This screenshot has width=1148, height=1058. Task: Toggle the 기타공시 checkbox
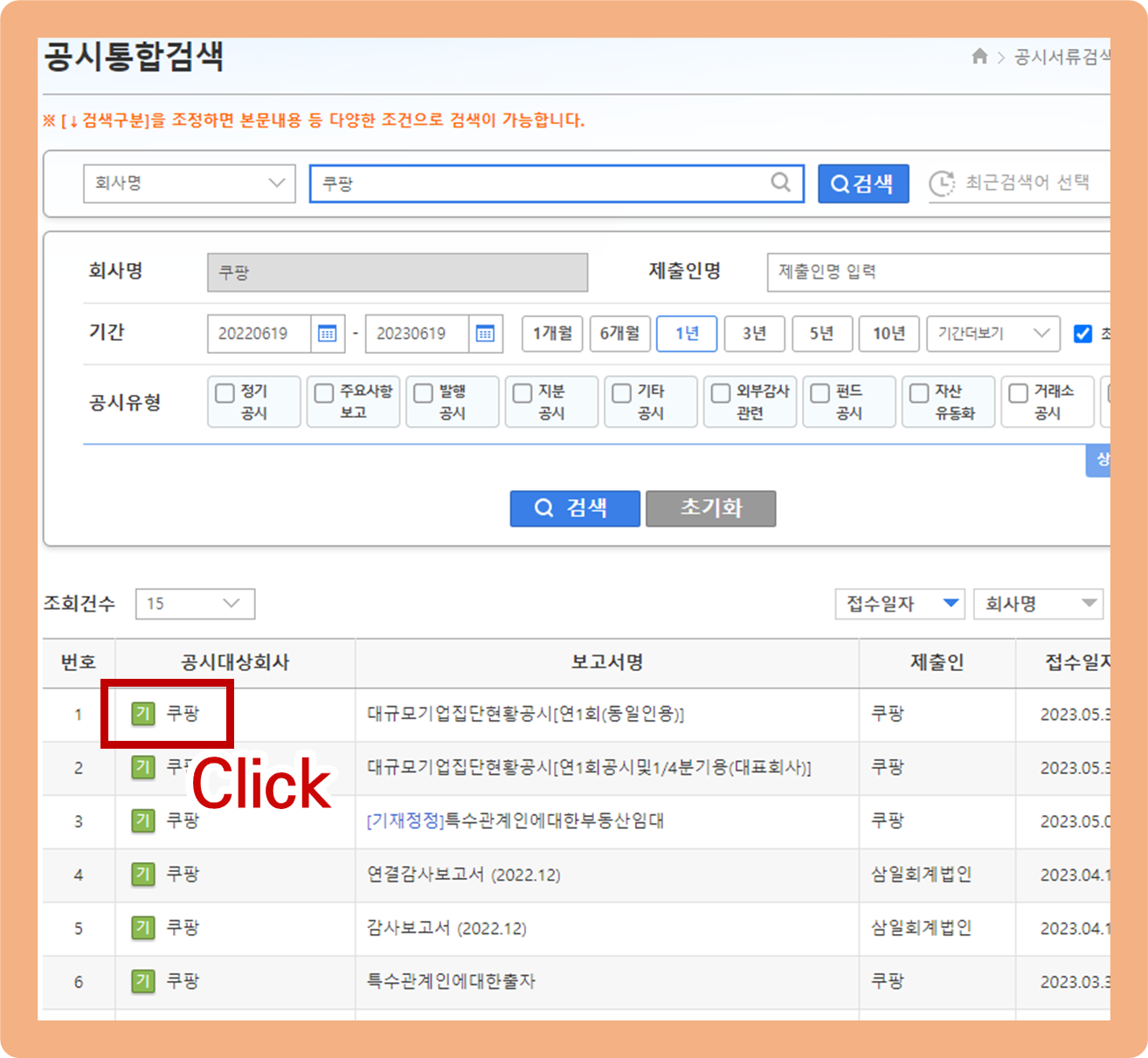(621, 393)
